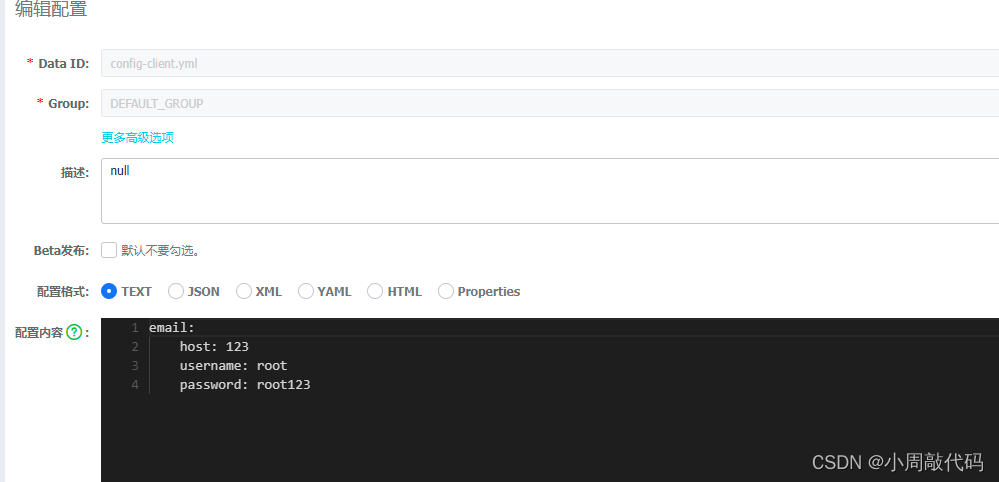Click the host: 123 line in editor
999x482 pixels.
(x=214, y=347)
